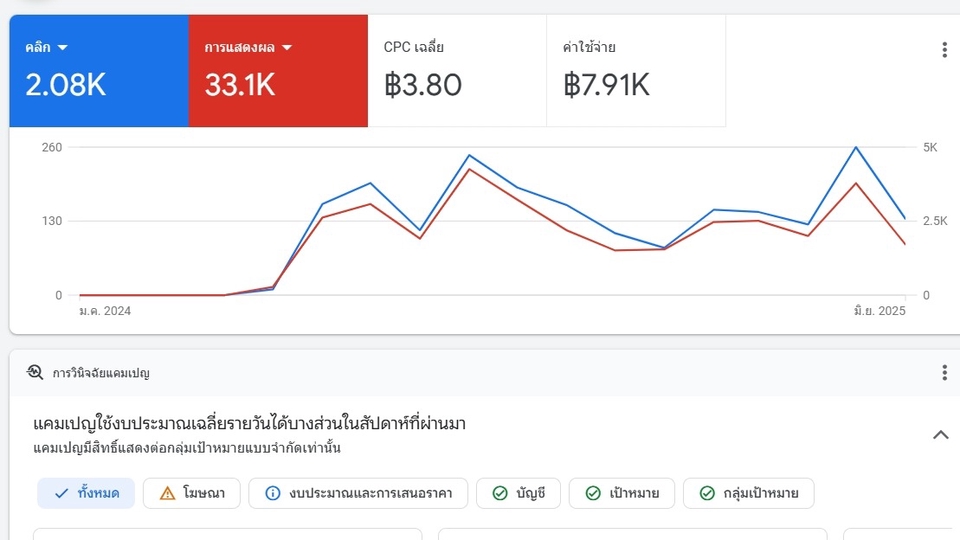Click the highest peak of the blue line
This screenshot has height=540, width=960.
[x=855, y=148]
